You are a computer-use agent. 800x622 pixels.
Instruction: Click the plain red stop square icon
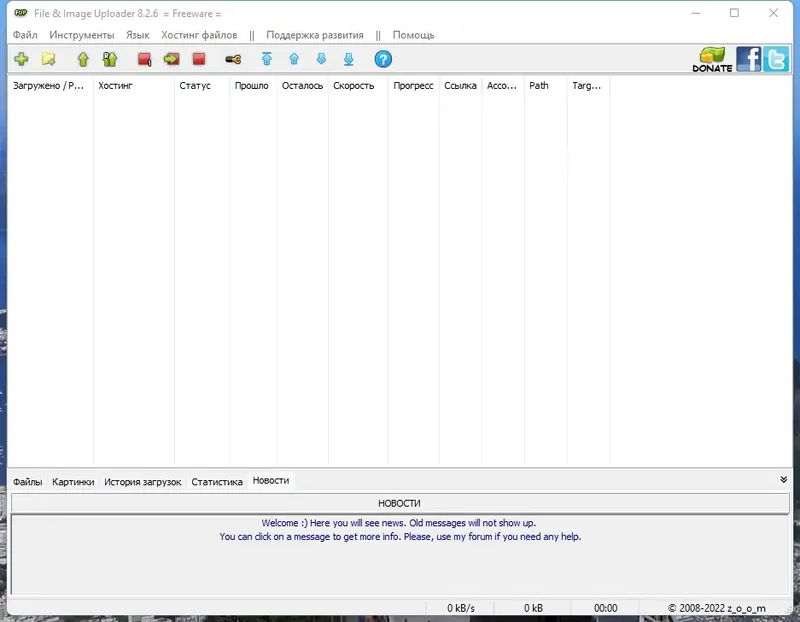[199, 59]
